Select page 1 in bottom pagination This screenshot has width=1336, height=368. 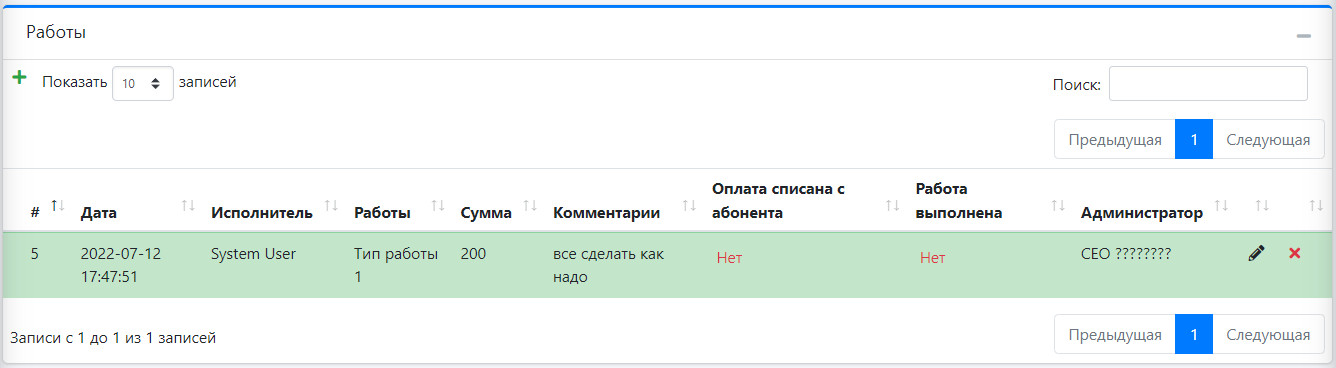point(1194,334)
